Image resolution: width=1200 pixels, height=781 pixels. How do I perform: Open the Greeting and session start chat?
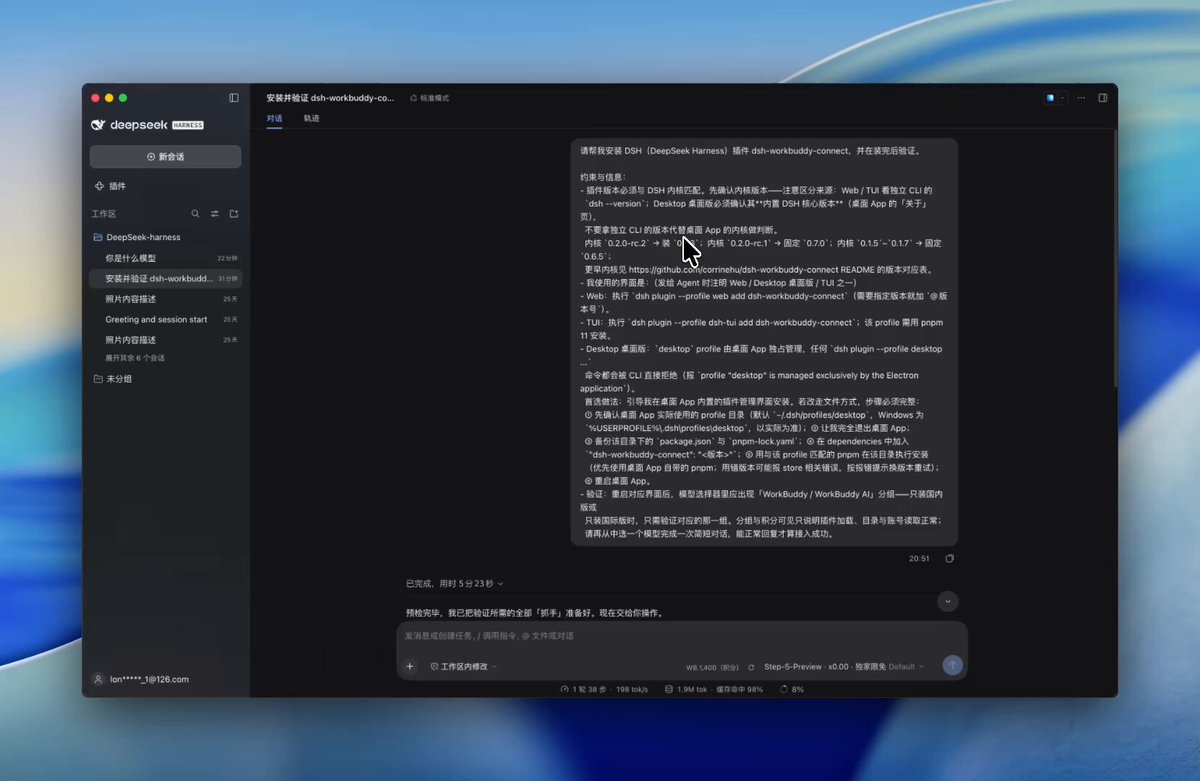(165, 319)
